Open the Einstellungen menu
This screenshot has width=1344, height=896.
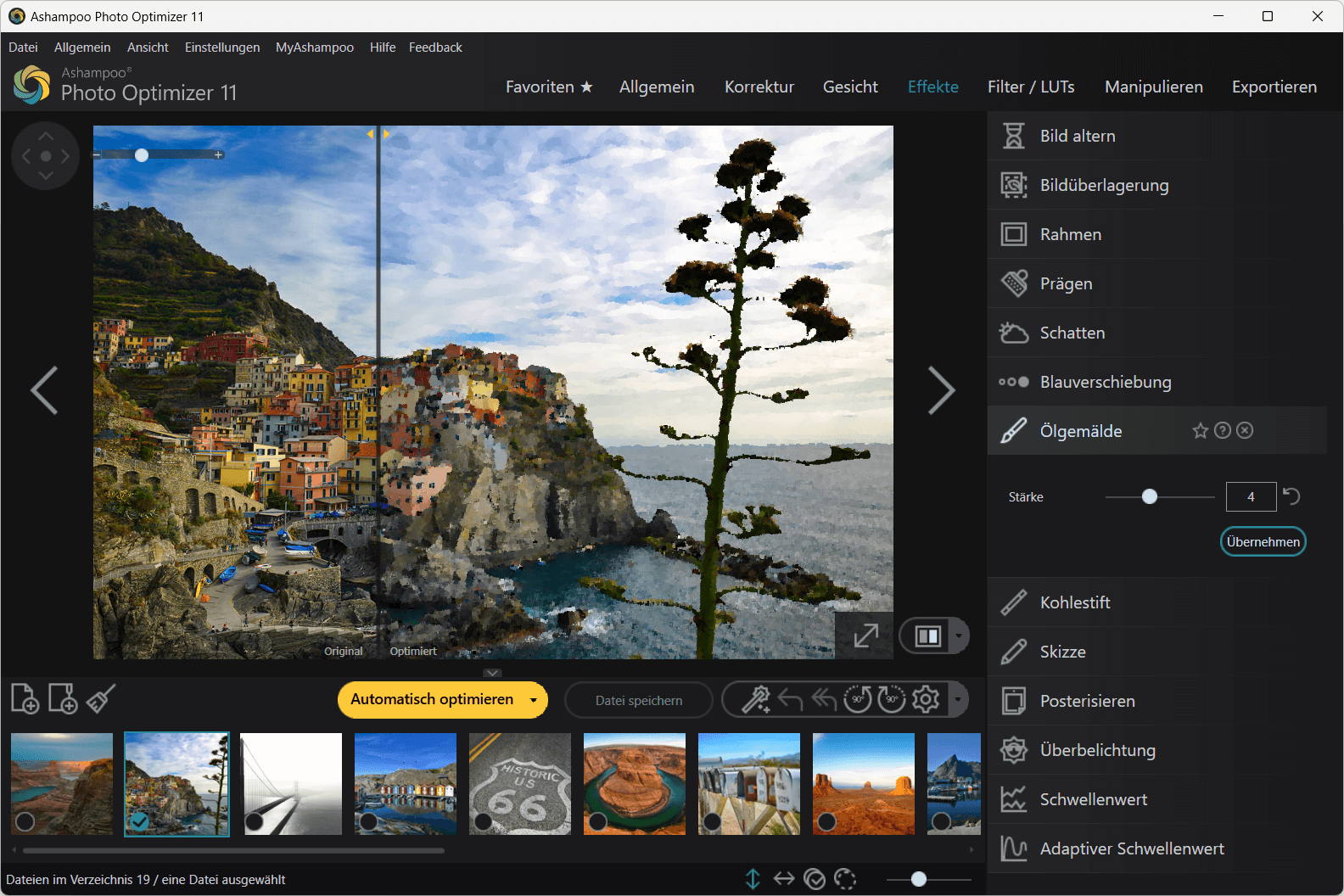click(222, 48)
